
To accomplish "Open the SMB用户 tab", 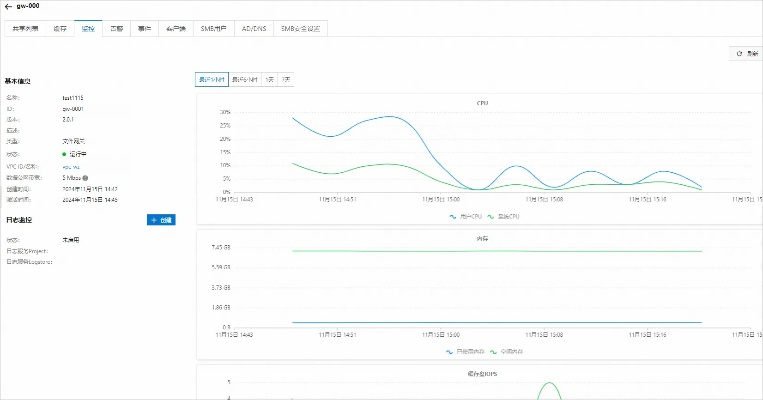I will coord(213,29).
